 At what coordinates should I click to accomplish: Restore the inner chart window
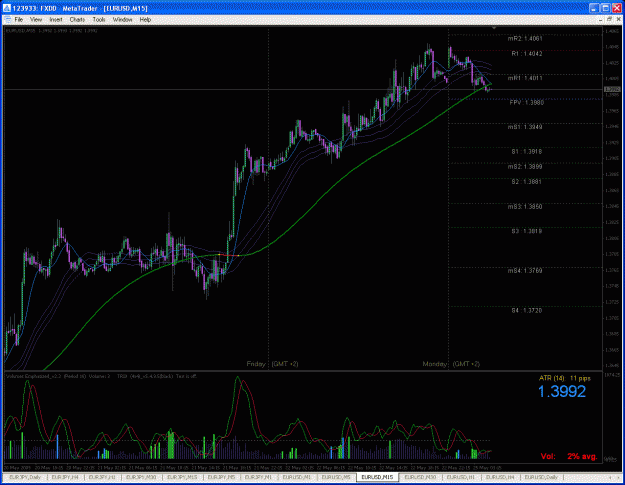(x=610, y=20)
